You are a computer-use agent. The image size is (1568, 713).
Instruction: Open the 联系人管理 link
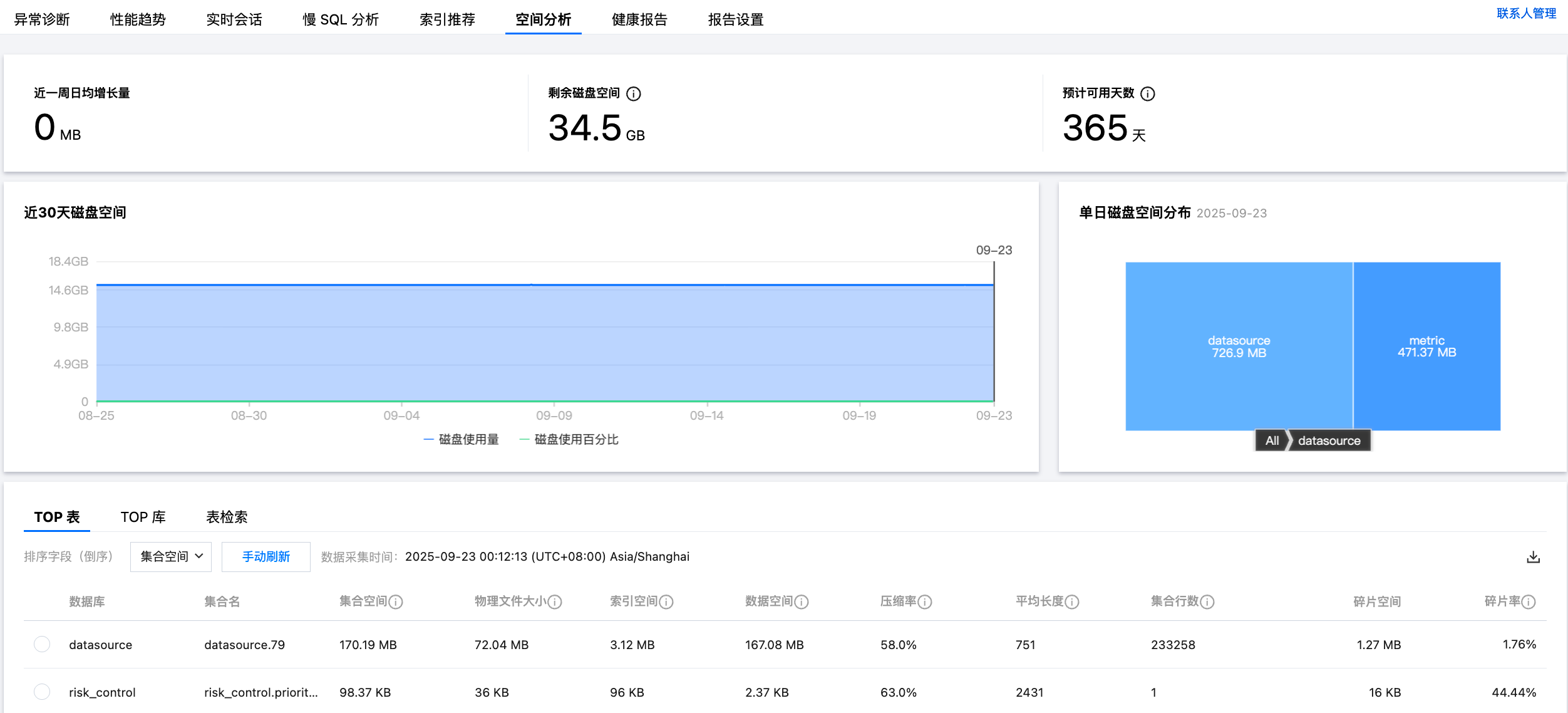click(x=1526, y=13)
